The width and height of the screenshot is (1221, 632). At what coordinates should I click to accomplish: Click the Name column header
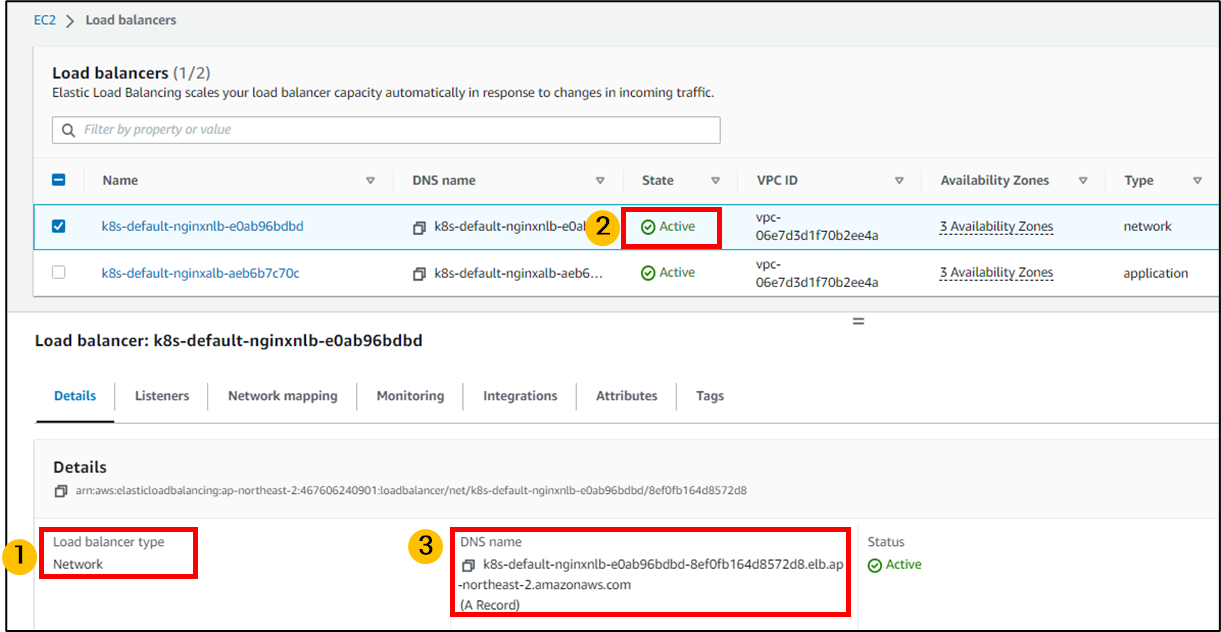[x=120, y=181]
